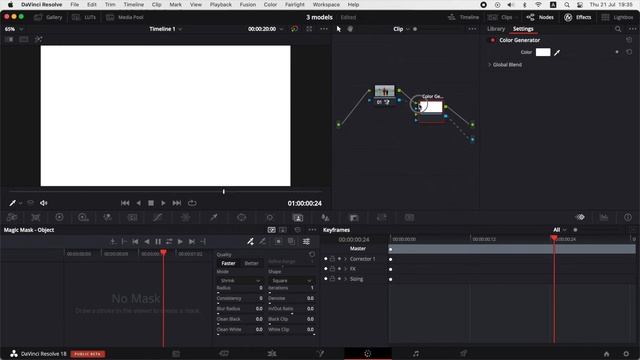The width and height of the screenshot is (640, 360).
Task: Open the Qualifier eyedropper palette
Action: 213,218
